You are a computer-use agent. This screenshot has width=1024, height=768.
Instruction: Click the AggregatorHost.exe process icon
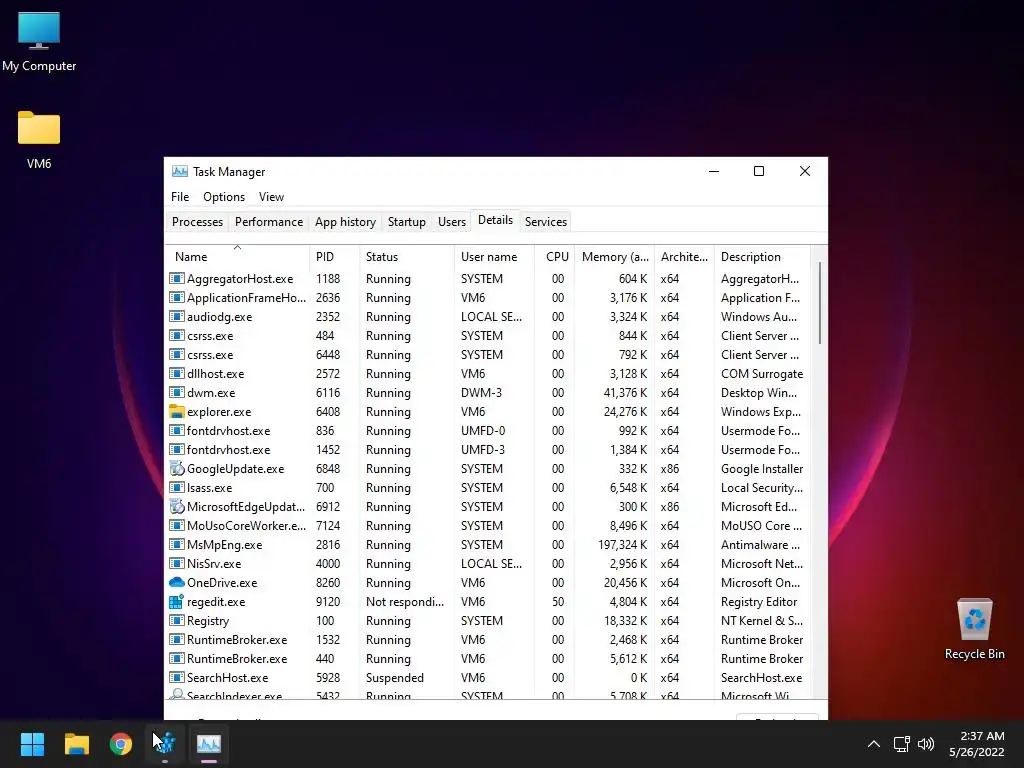(176, 278)
